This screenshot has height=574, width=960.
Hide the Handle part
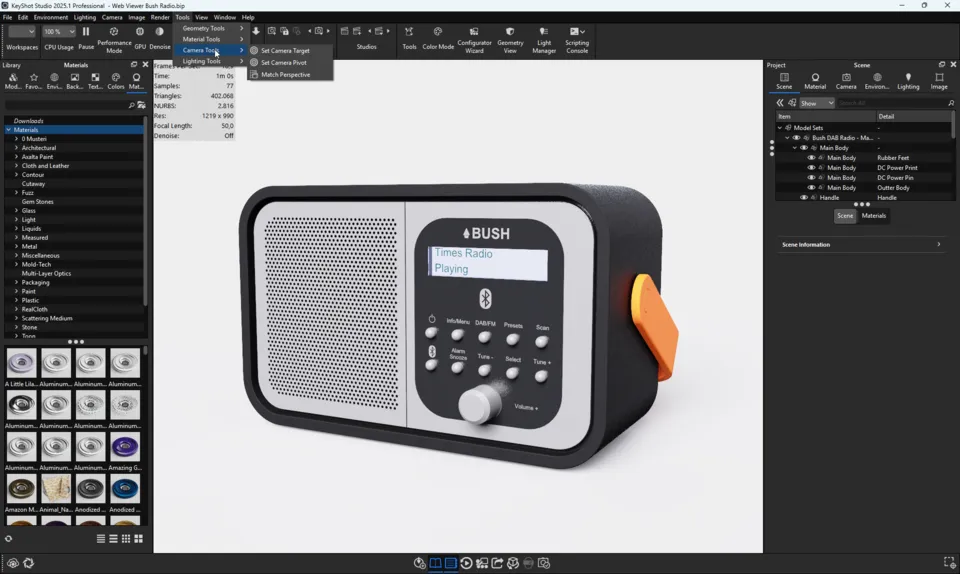click(x=804, y=198)
